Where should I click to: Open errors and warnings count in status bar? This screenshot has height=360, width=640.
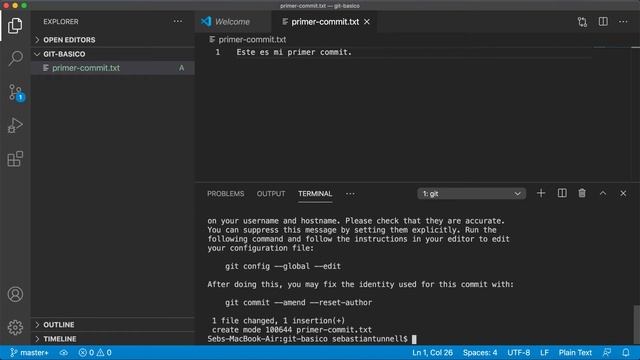(x=95, y=353)
